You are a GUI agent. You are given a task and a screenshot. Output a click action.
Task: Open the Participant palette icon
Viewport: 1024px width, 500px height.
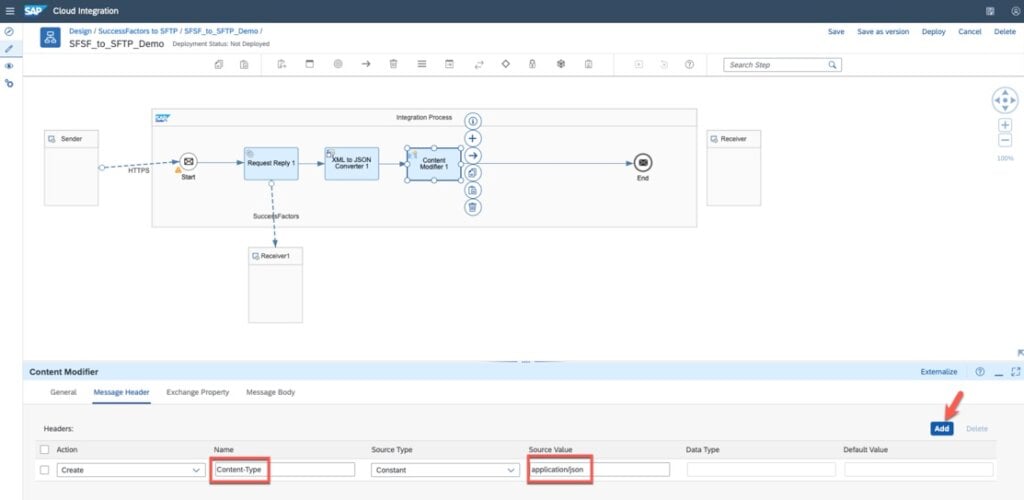[x=281, y=65]
